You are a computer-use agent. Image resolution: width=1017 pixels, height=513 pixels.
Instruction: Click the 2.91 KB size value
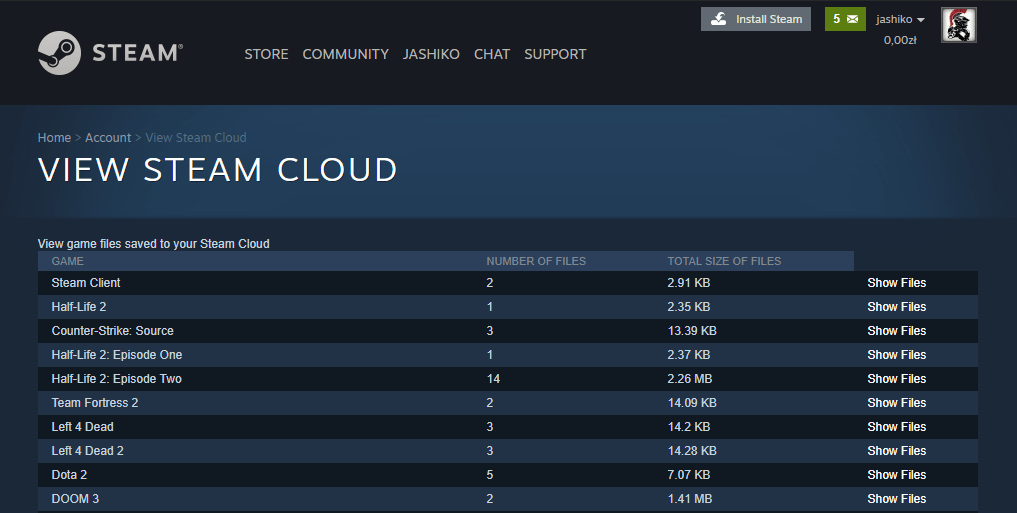[x=688, y=283]
